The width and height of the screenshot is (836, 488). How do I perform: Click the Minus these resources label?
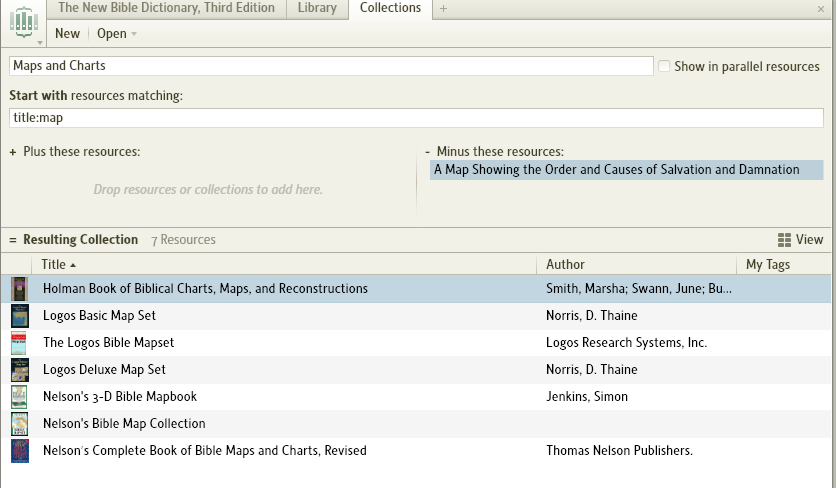pos(500,151)
